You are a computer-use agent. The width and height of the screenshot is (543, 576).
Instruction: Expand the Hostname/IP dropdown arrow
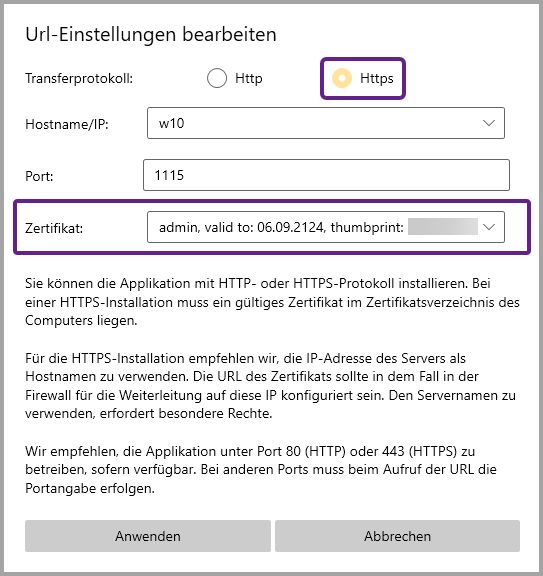point(489,123)
